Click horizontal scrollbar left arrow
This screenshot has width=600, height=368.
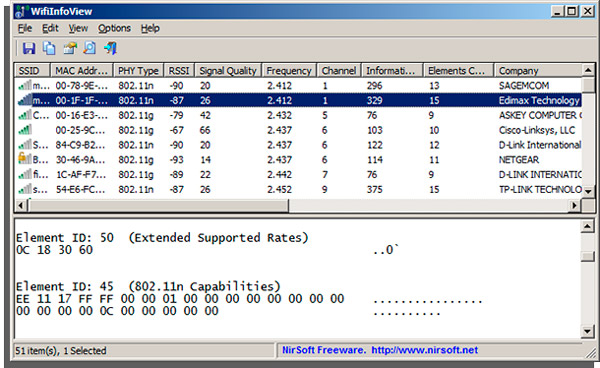21,206
